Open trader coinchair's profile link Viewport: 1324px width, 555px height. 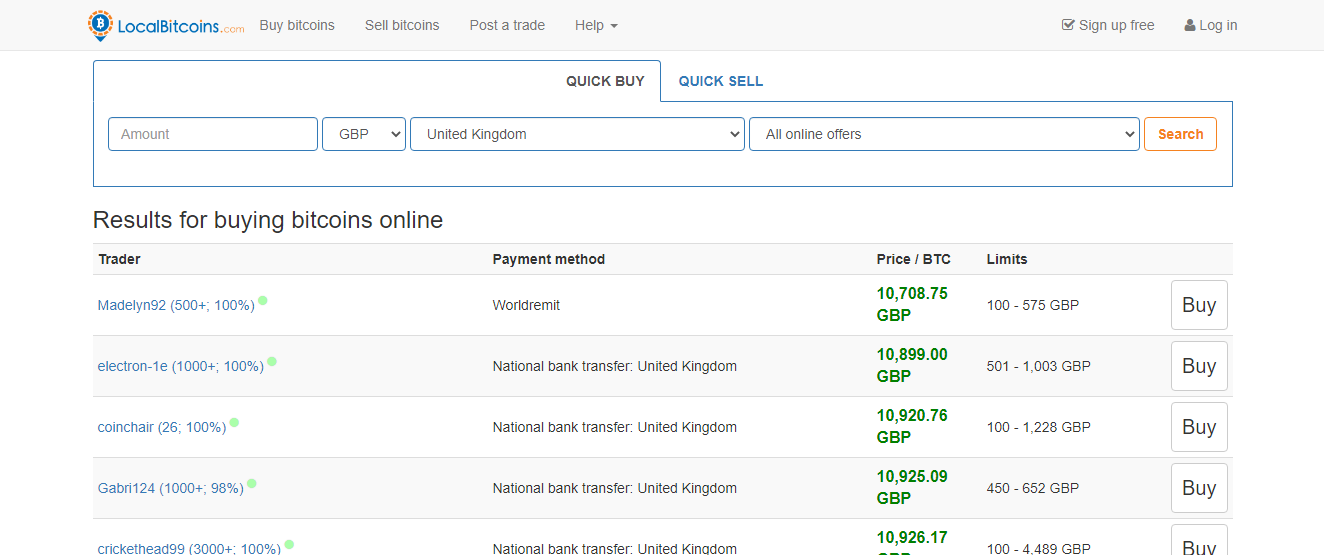pyautogui.click(x=162, y=427)
